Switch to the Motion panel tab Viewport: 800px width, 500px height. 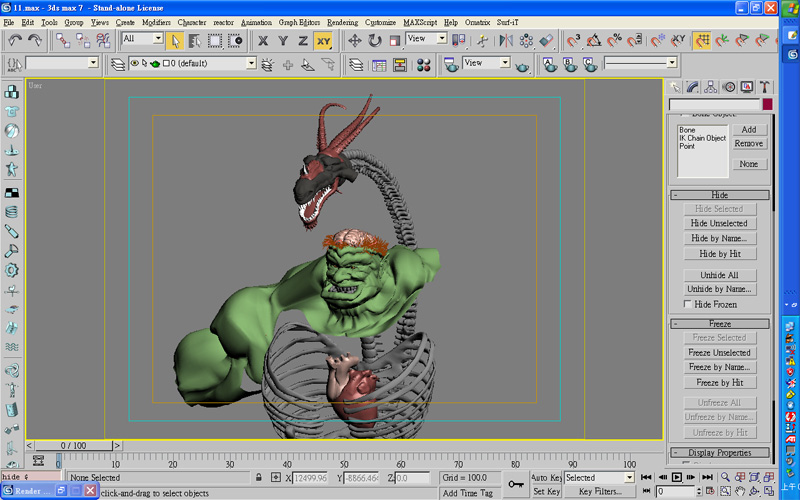729,87
